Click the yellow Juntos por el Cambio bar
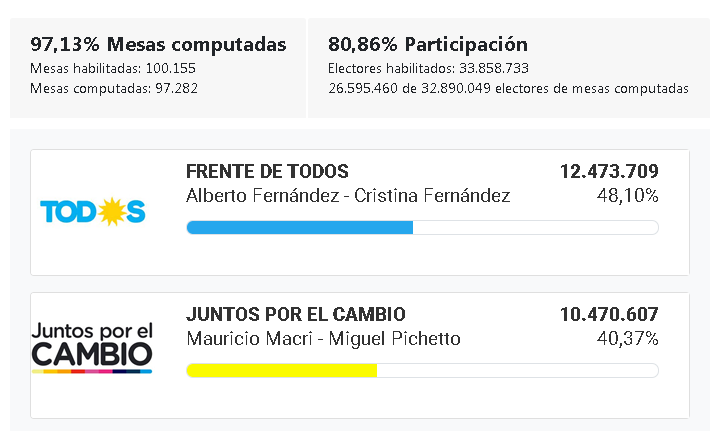The height and width of the screenshot is (431, 713). tap(282, 370)
